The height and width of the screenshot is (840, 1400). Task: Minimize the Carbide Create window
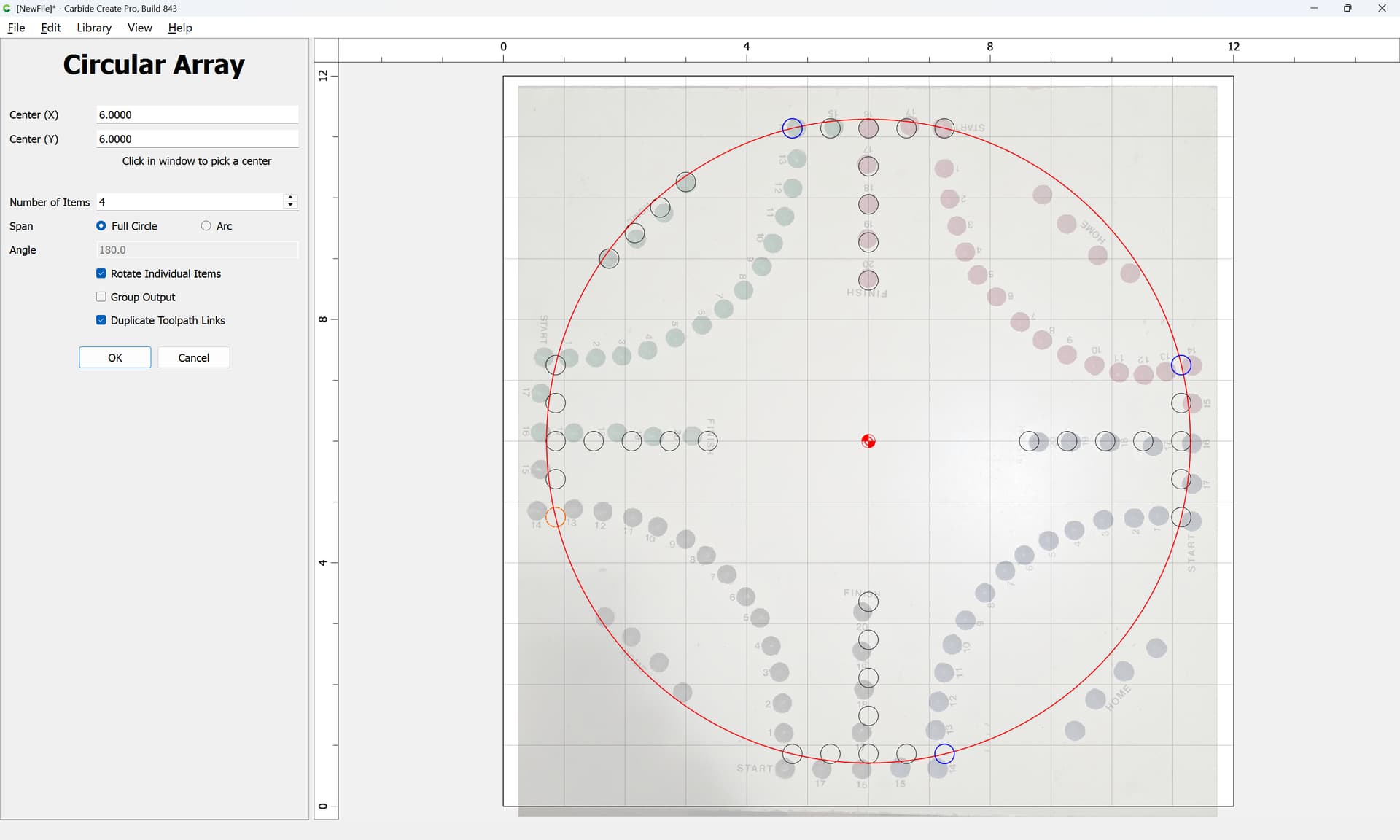click(1314, 8)
